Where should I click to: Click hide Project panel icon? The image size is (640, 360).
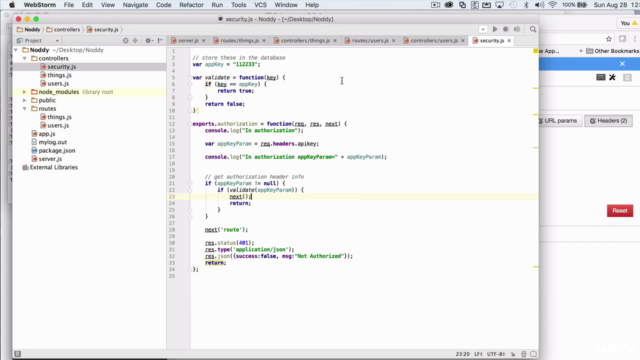(160, 40)
